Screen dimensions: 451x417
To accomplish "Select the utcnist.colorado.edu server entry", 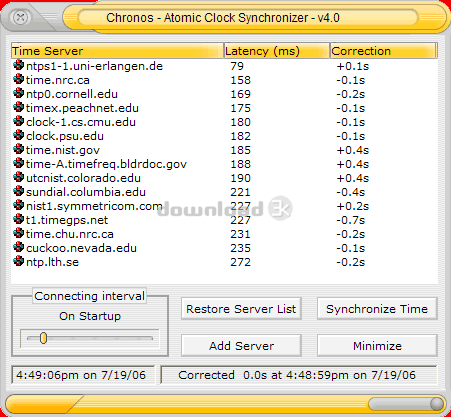I will coord(83,178).
